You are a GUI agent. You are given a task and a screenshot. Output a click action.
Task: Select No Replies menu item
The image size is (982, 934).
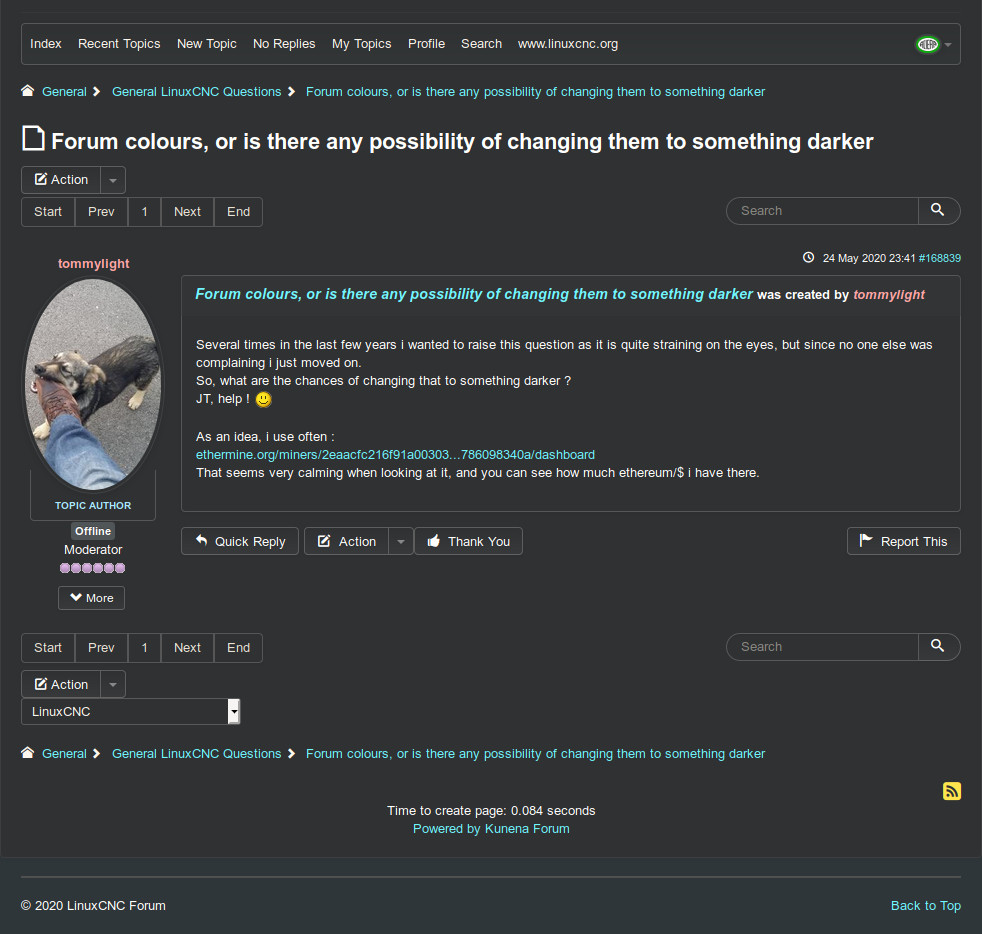pyautogui.click(x=284, y=44)
